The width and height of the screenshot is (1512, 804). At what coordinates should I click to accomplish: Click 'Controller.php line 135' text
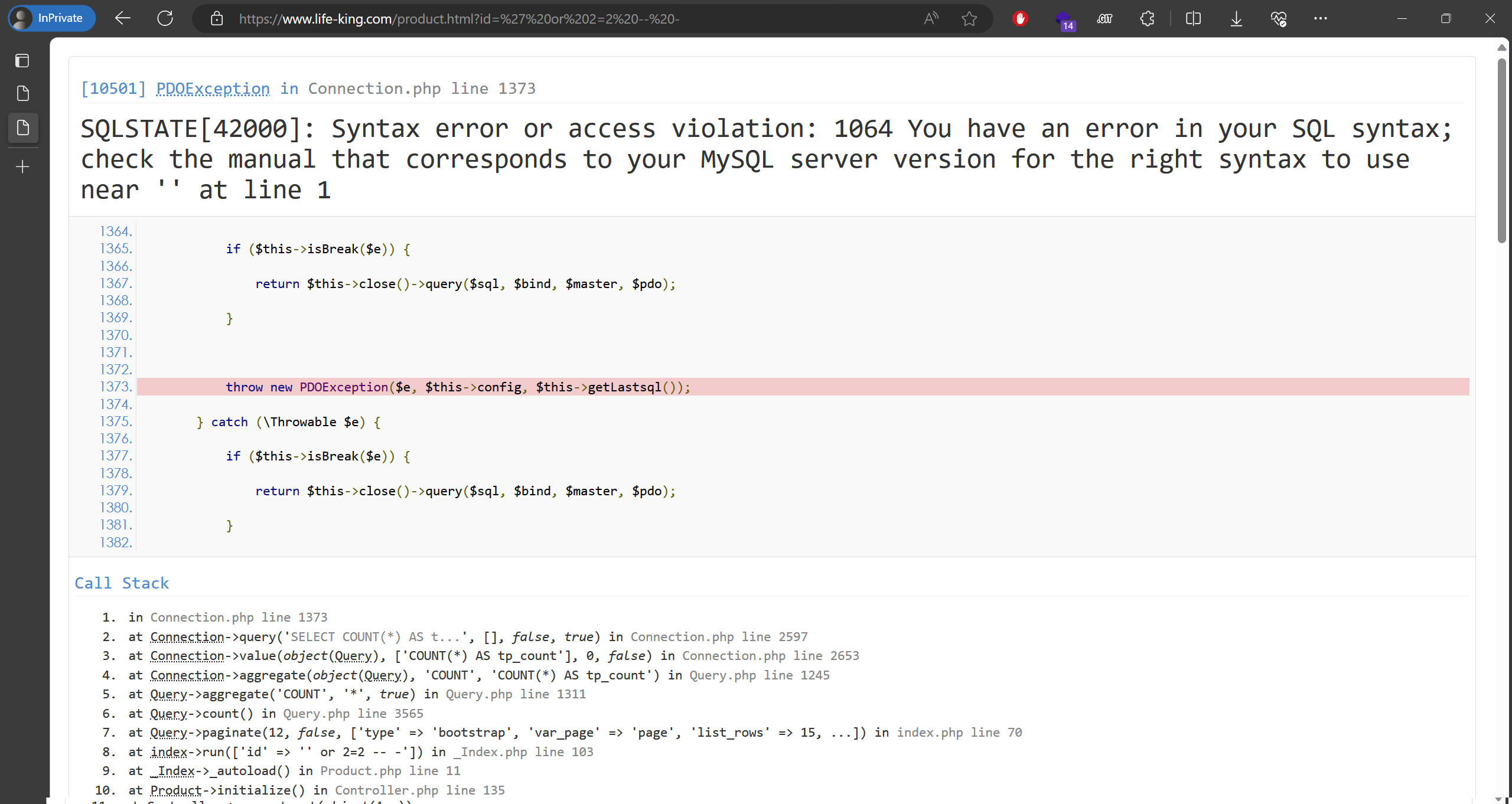pos(420,790)
